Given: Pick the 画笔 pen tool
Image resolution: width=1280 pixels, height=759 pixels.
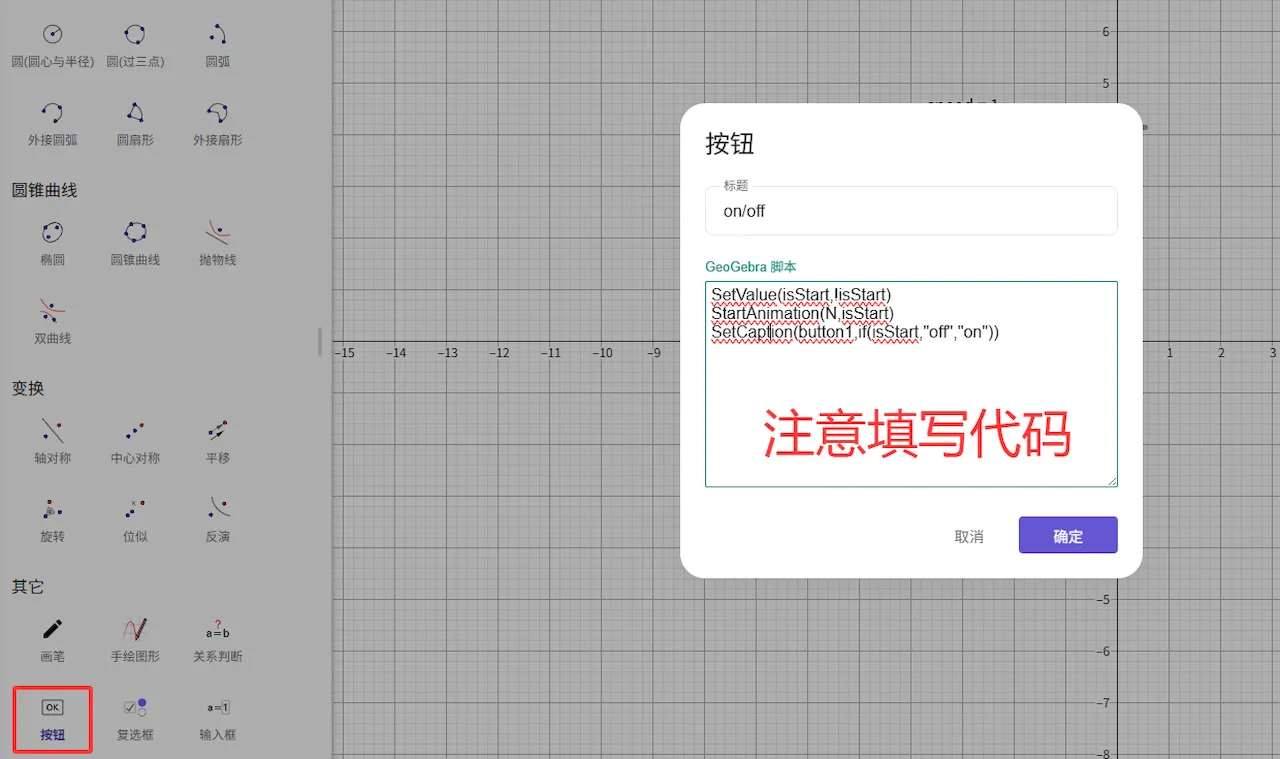Looking at the screenshot, I should pyautogui.click(x=52, y=639).
